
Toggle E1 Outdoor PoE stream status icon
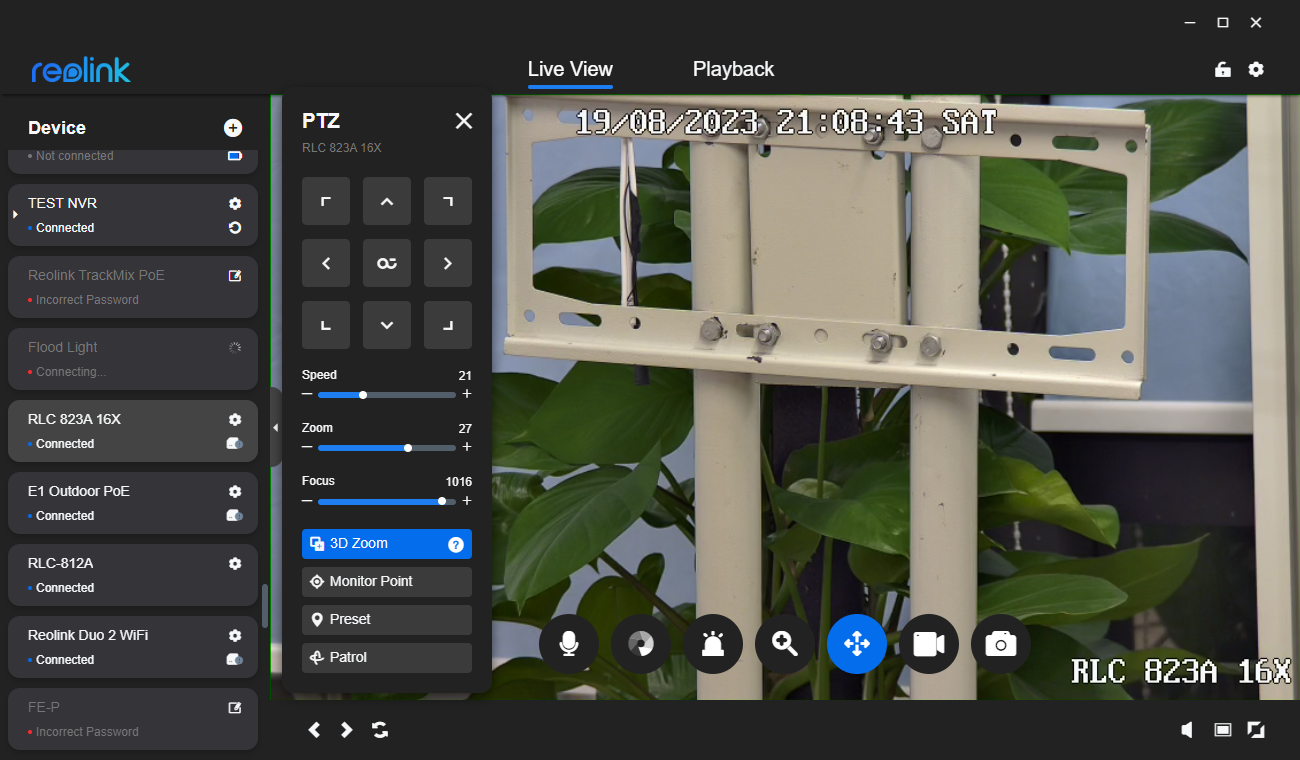(234, 515)
